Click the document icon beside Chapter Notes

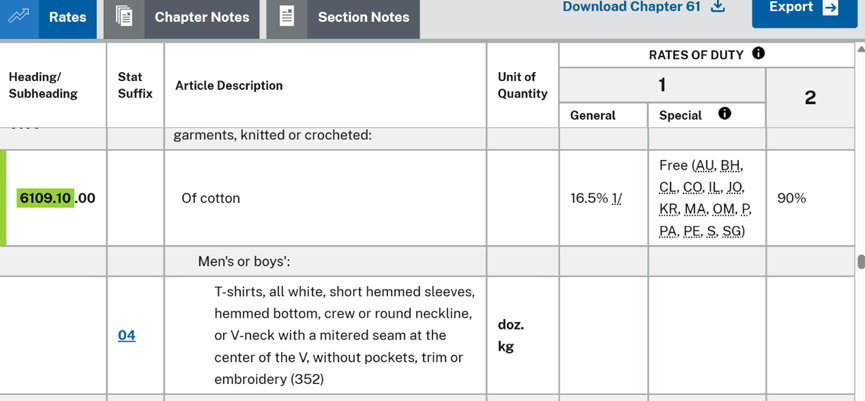(125, 17)
